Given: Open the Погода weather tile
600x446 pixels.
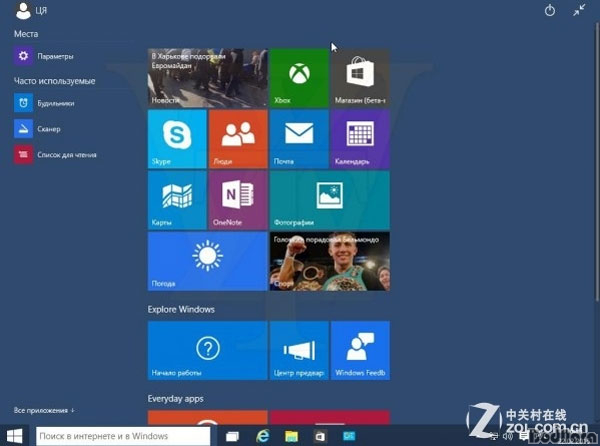Looking at the screenshot, I should coord(208,261).
